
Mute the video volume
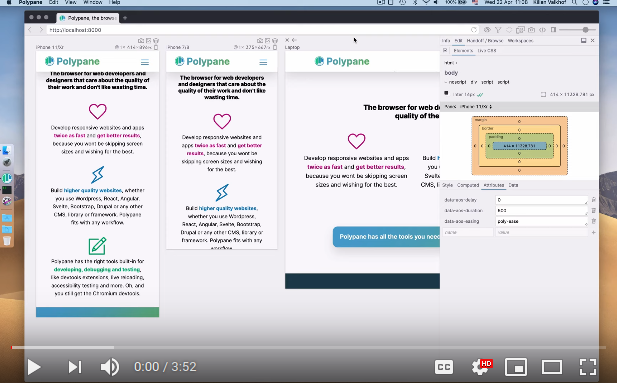click(109, 367)
